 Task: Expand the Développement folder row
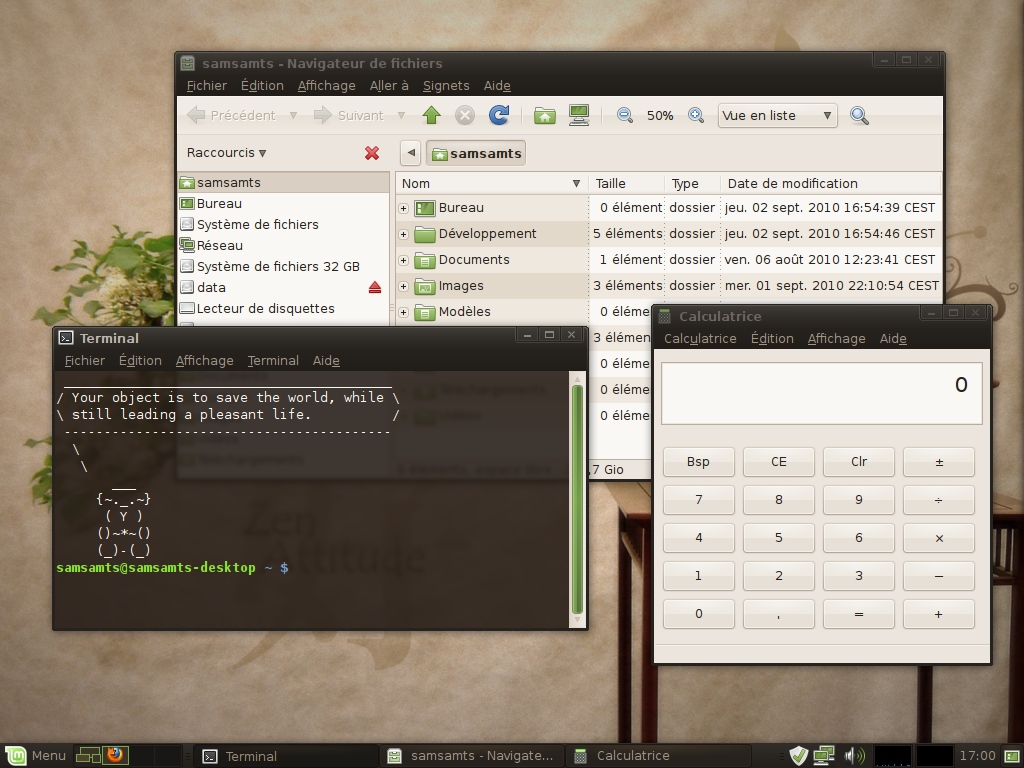404,234
